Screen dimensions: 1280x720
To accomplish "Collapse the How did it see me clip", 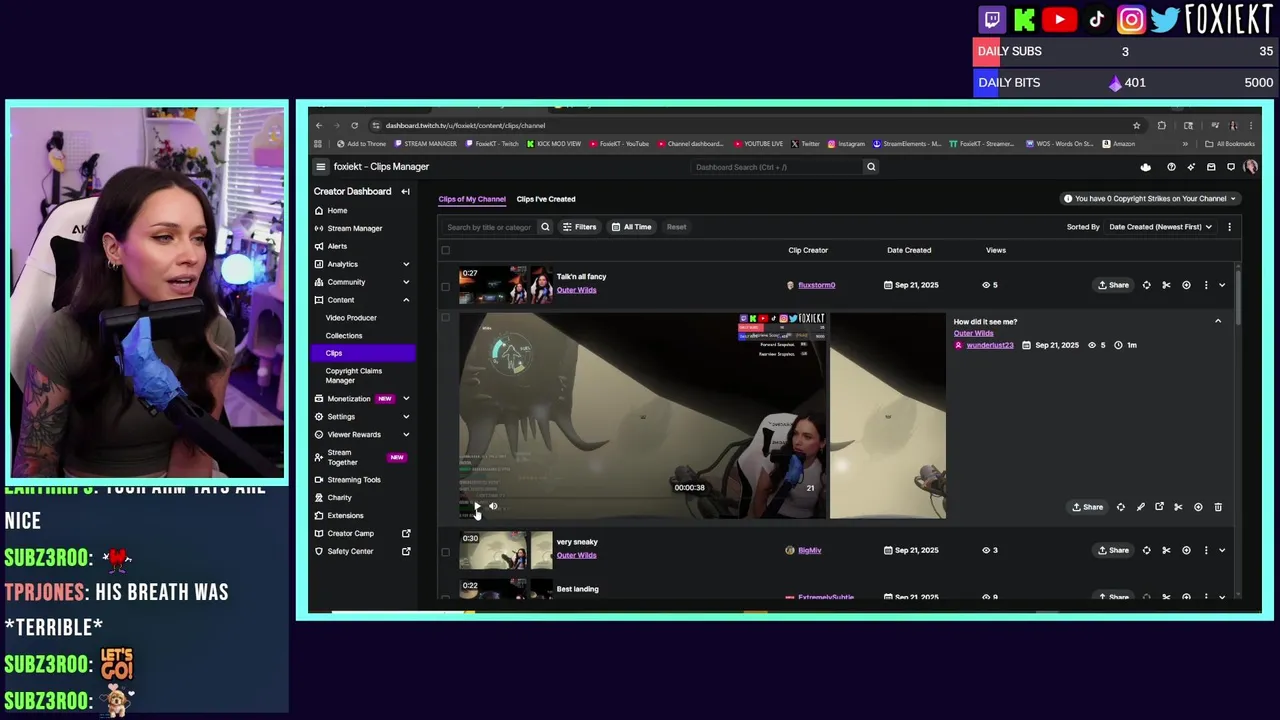I will (1218, 321).
